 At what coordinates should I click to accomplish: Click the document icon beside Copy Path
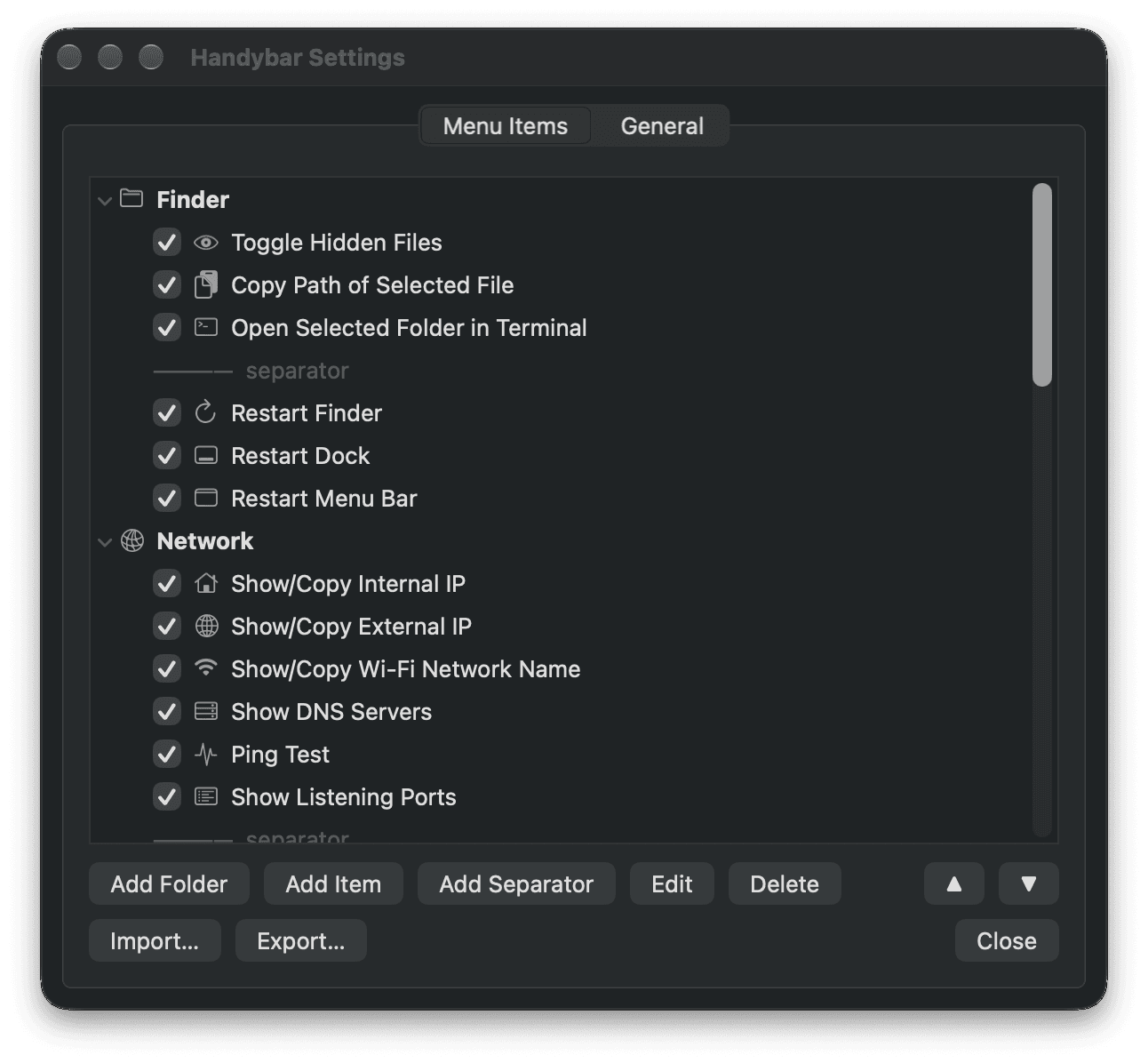[x=206, y=284]
